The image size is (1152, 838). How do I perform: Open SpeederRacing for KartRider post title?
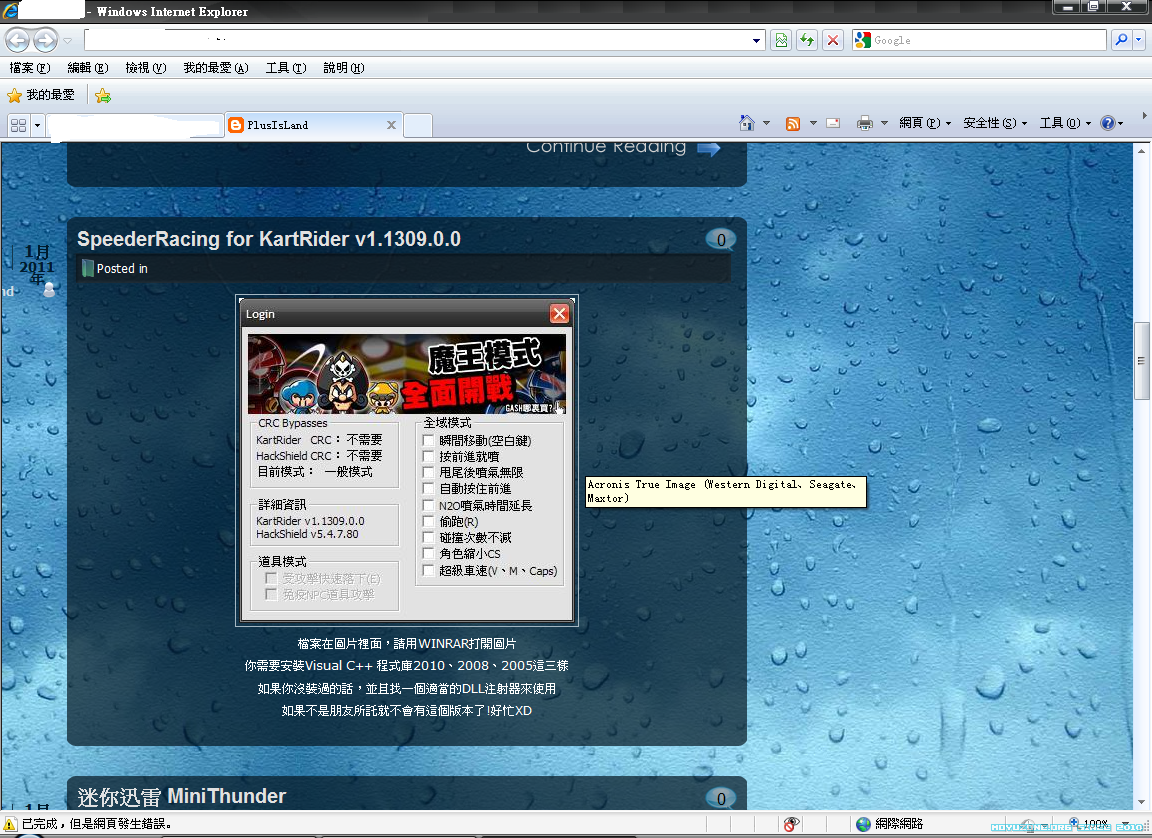[x=269, y=239]
